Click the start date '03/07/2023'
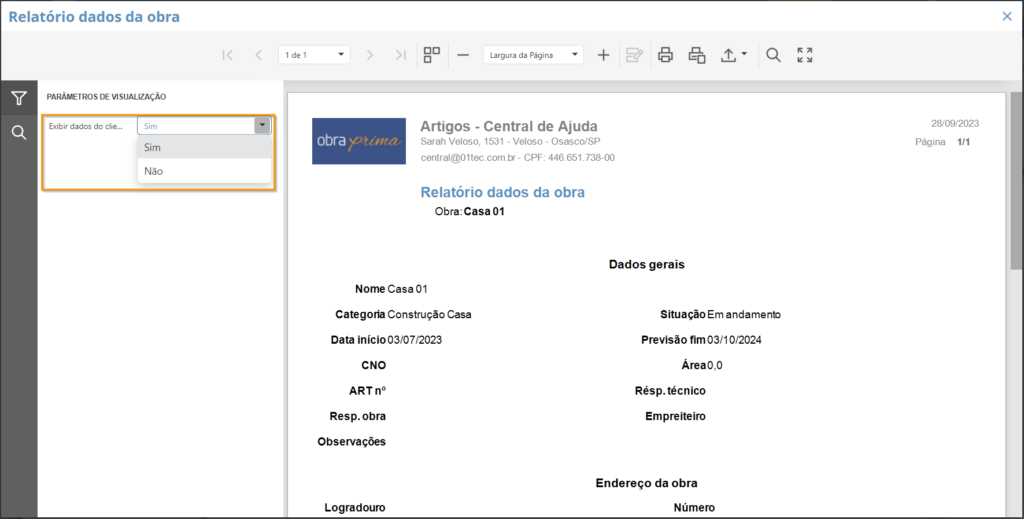The width and height of the screenshot is (1024, 519). (415, 340)
